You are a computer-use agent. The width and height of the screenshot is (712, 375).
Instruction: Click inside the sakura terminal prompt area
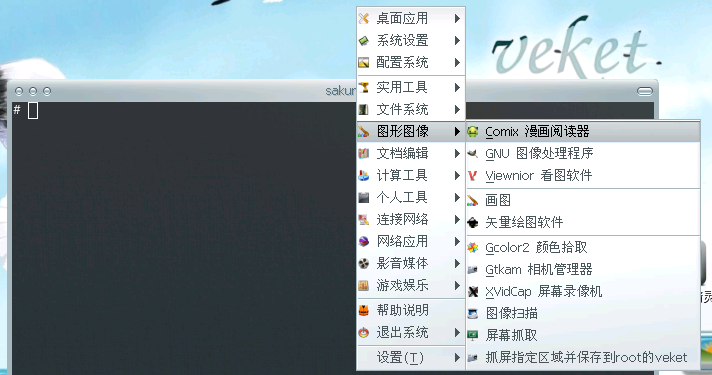pos(182,236)
